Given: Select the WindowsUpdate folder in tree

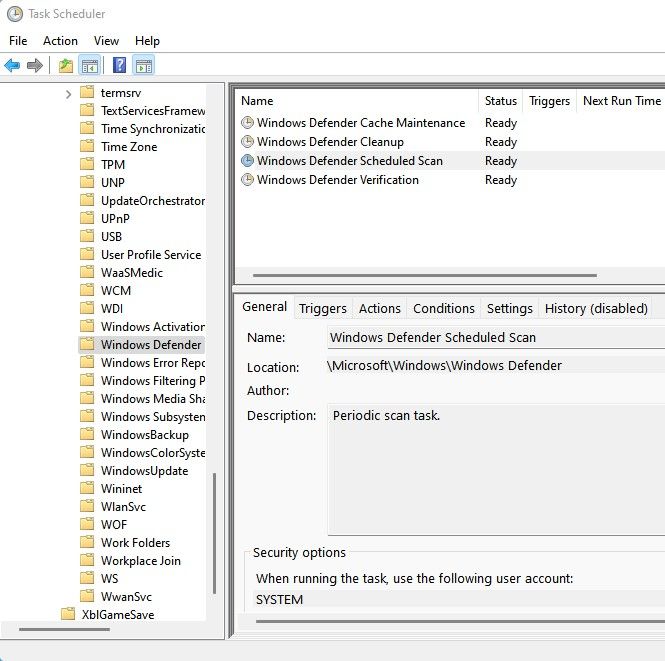Looking at the screenshot, I should [x=144, y=471].
